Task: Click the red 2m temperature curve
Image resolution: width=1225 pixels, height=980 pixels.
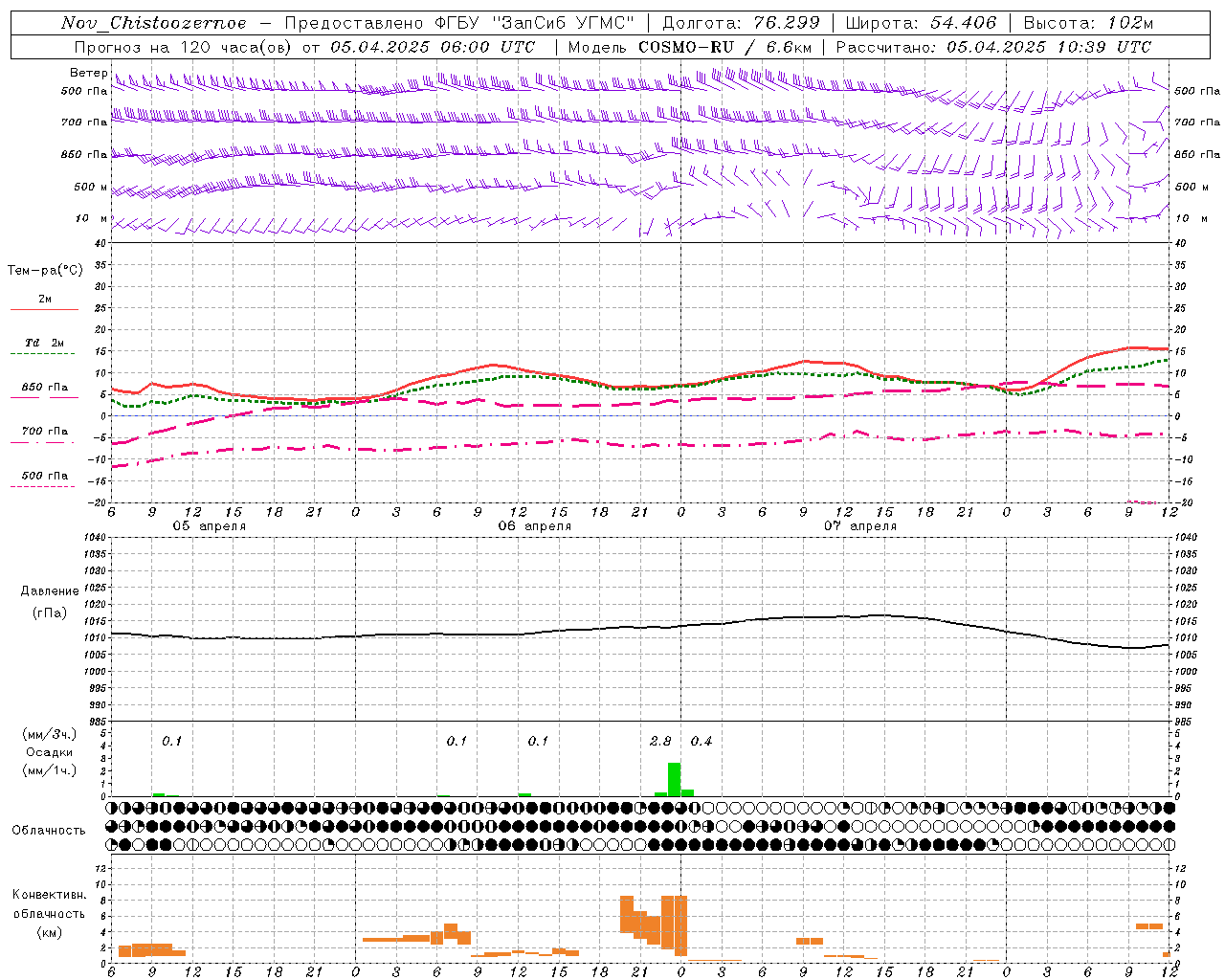Action: [639, 387]
